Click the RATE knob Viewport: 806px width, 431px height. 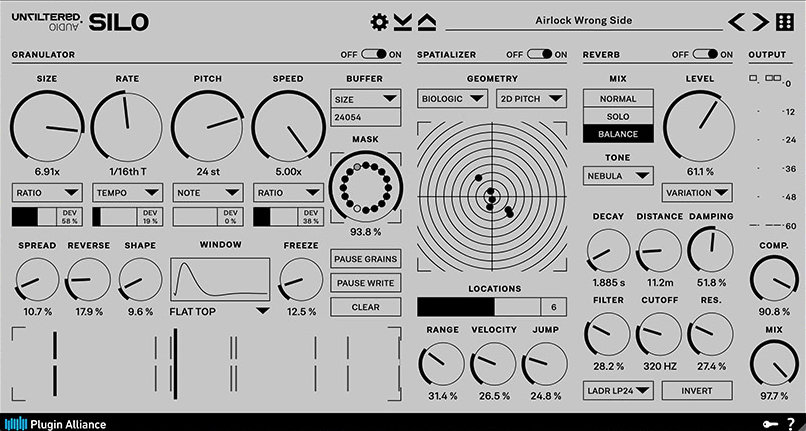(x=127, y=127)
